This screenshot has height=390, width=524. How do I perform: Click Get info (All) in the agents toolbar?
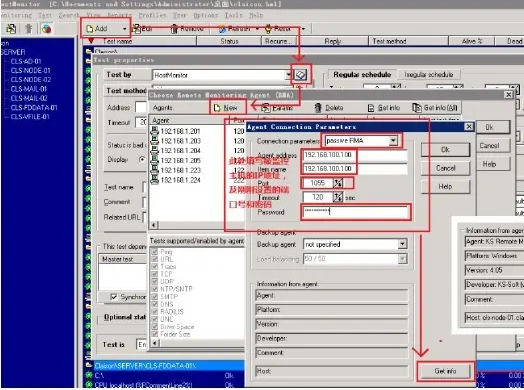pos(435,108)
